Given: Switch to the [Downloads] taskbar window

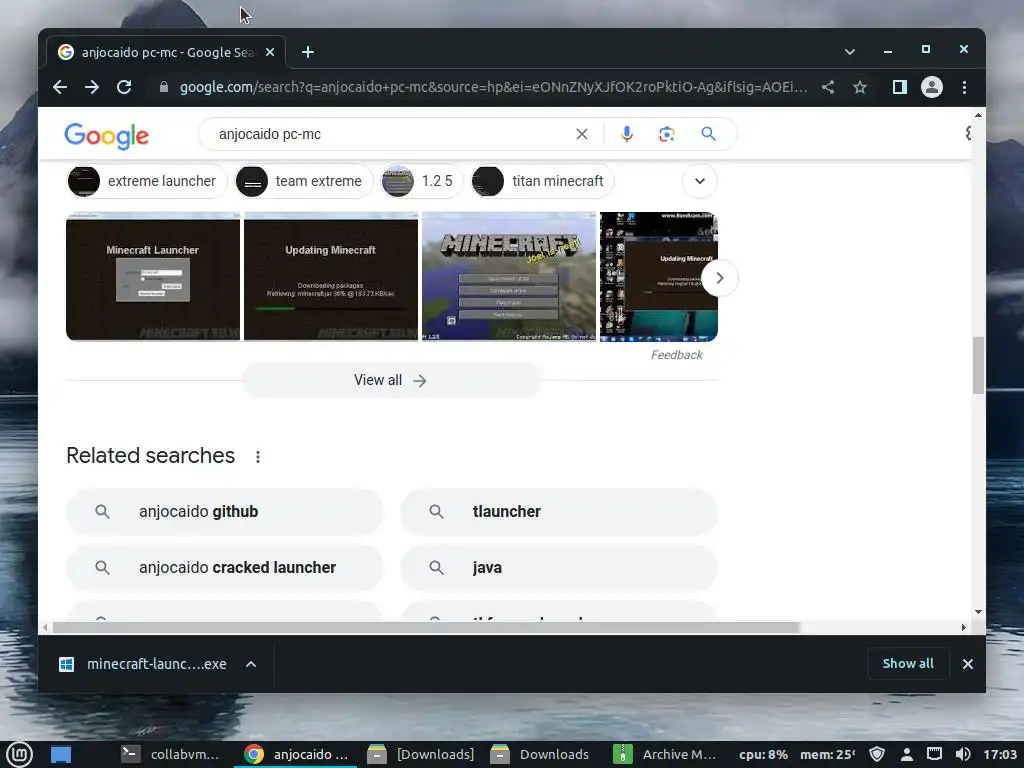Looking at the screenshot, I should pos(421,755).
